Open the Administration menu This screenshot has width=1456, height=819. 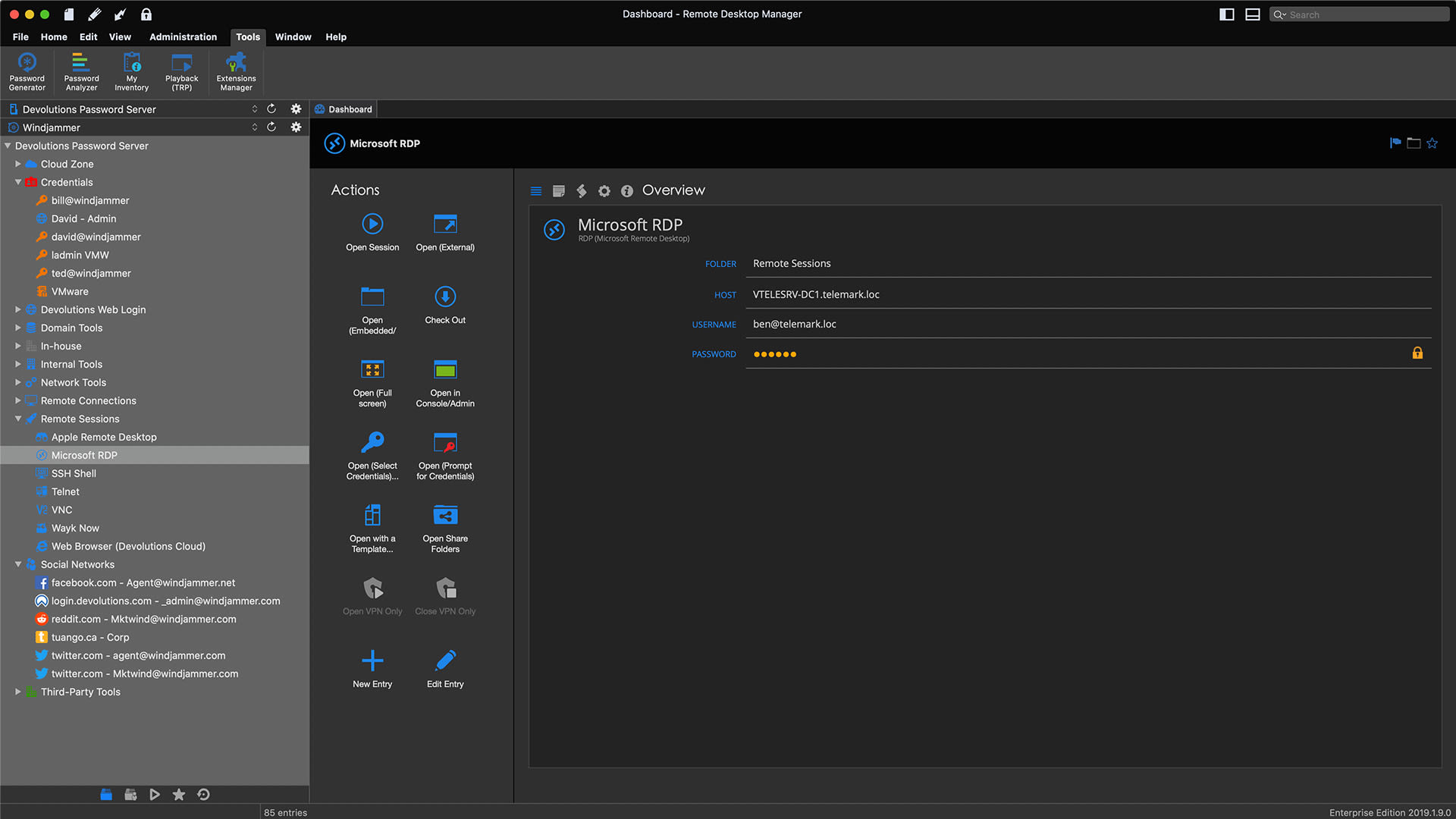click(x=183, y=37)
